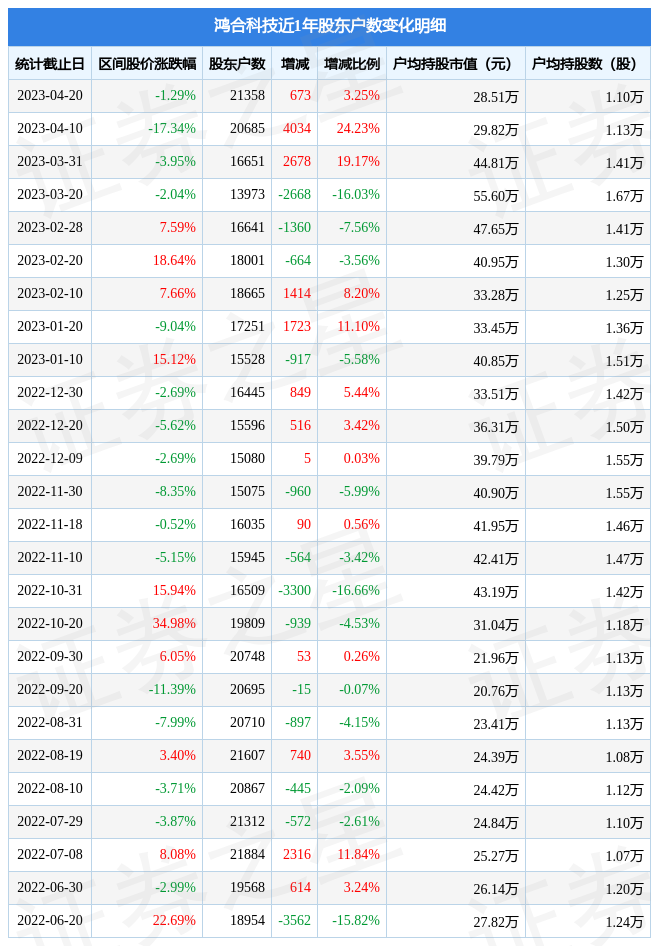Select the 24.23% change ratio cell
The width and height of the screenshot is (651, 946).
(358, 129)
